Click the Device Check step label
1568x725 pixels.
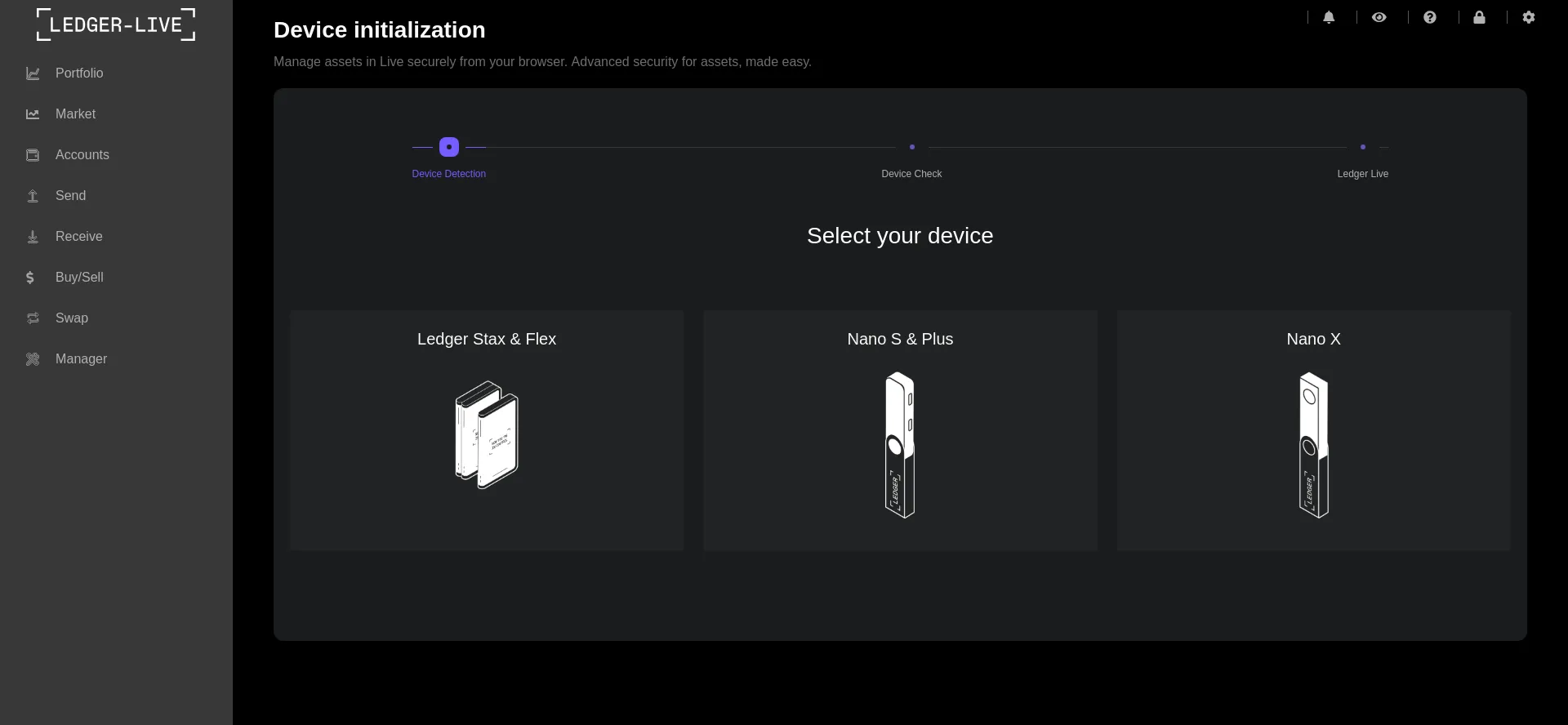(x=911, y=174)
